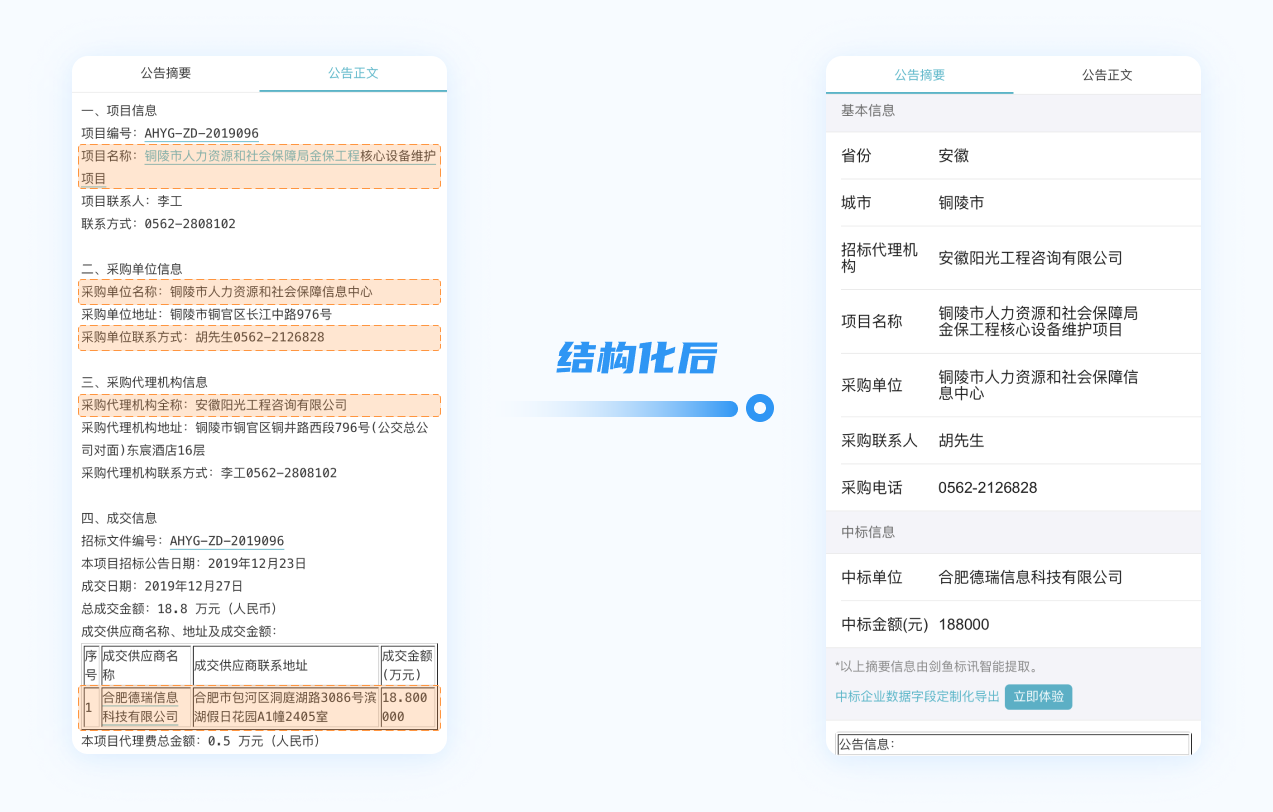Click 采购单位 value 社会保障信息中心
The image size is (1273, 812).
1038,385
